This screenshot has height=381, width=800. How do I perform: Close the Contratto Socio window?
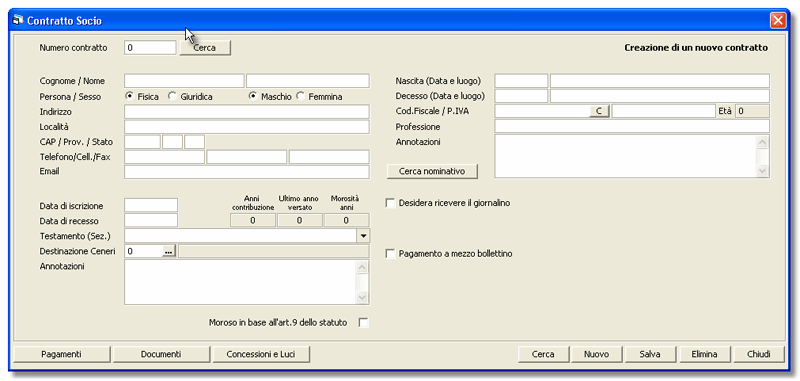(x=778, y=20)
